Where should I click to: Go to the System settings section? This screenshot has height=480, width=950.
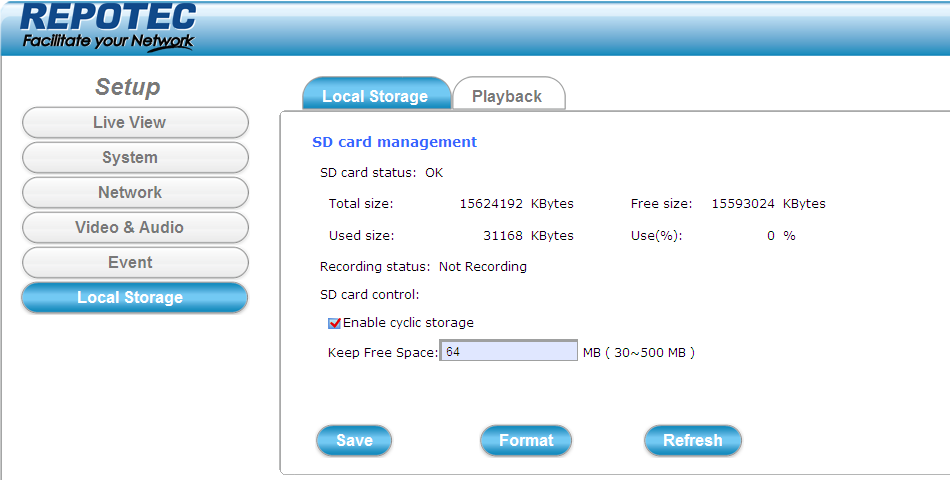pos(134,157)
